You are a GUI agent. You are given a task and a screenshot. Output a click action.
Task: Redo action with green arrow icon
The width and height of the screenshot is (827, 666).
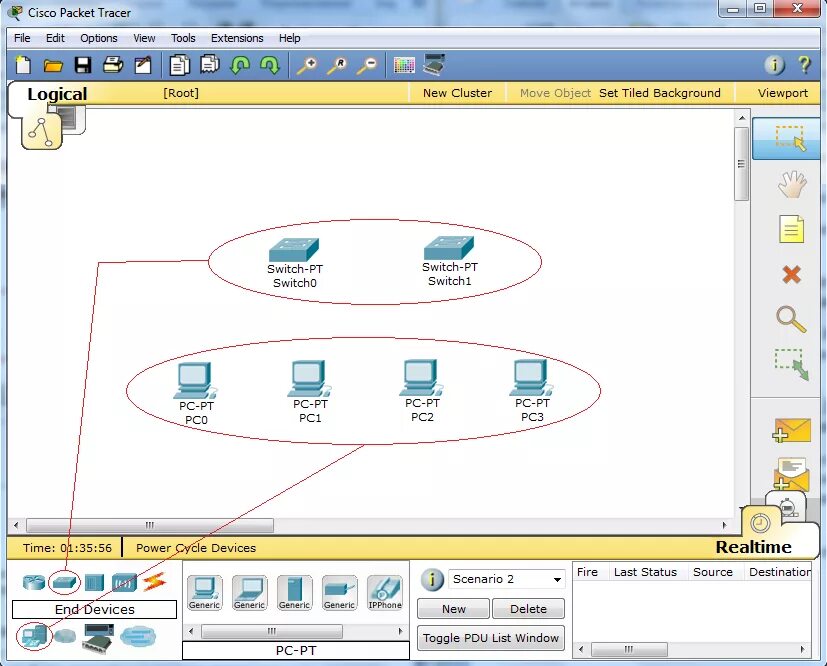point(270,65)
